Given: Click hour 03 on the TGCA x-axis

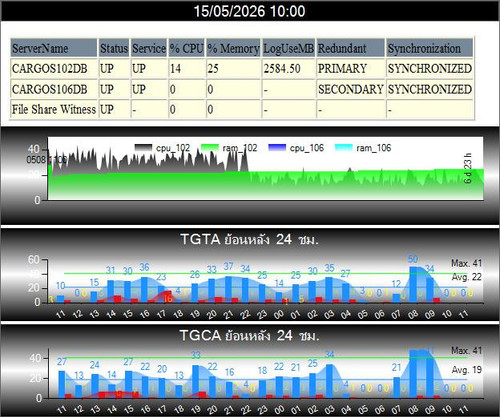Looking at the screenshot, I should point(329,409).
